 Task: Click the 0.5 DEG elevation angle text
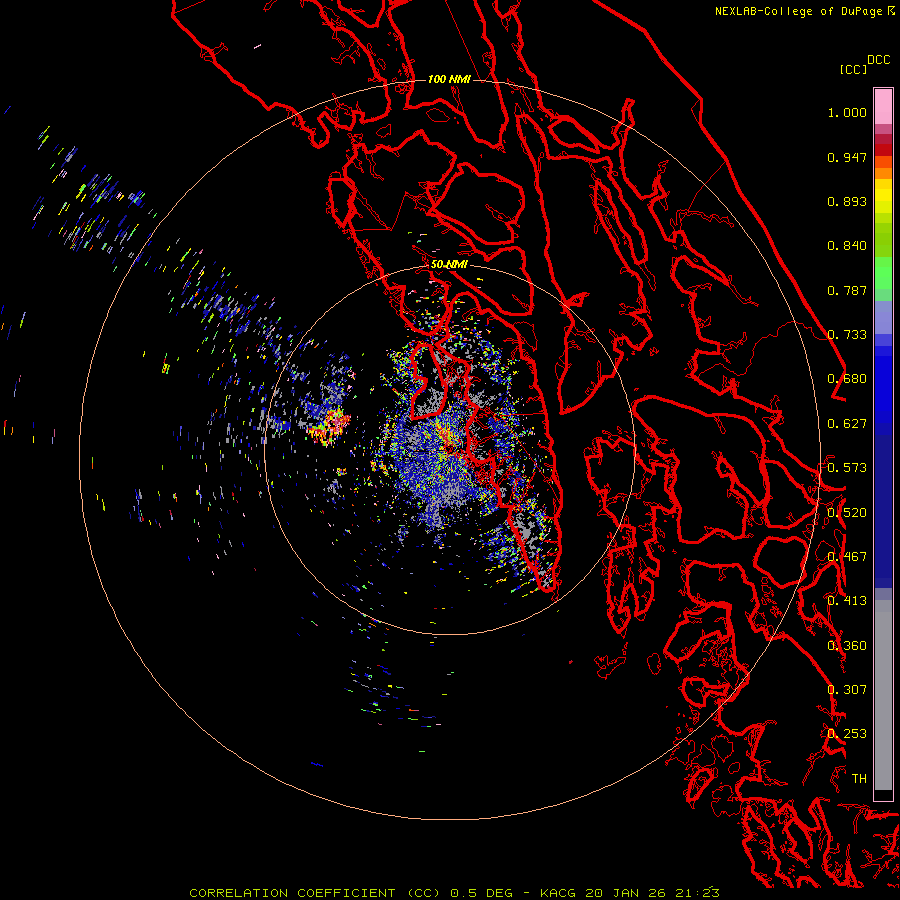[x=481, y=893]
